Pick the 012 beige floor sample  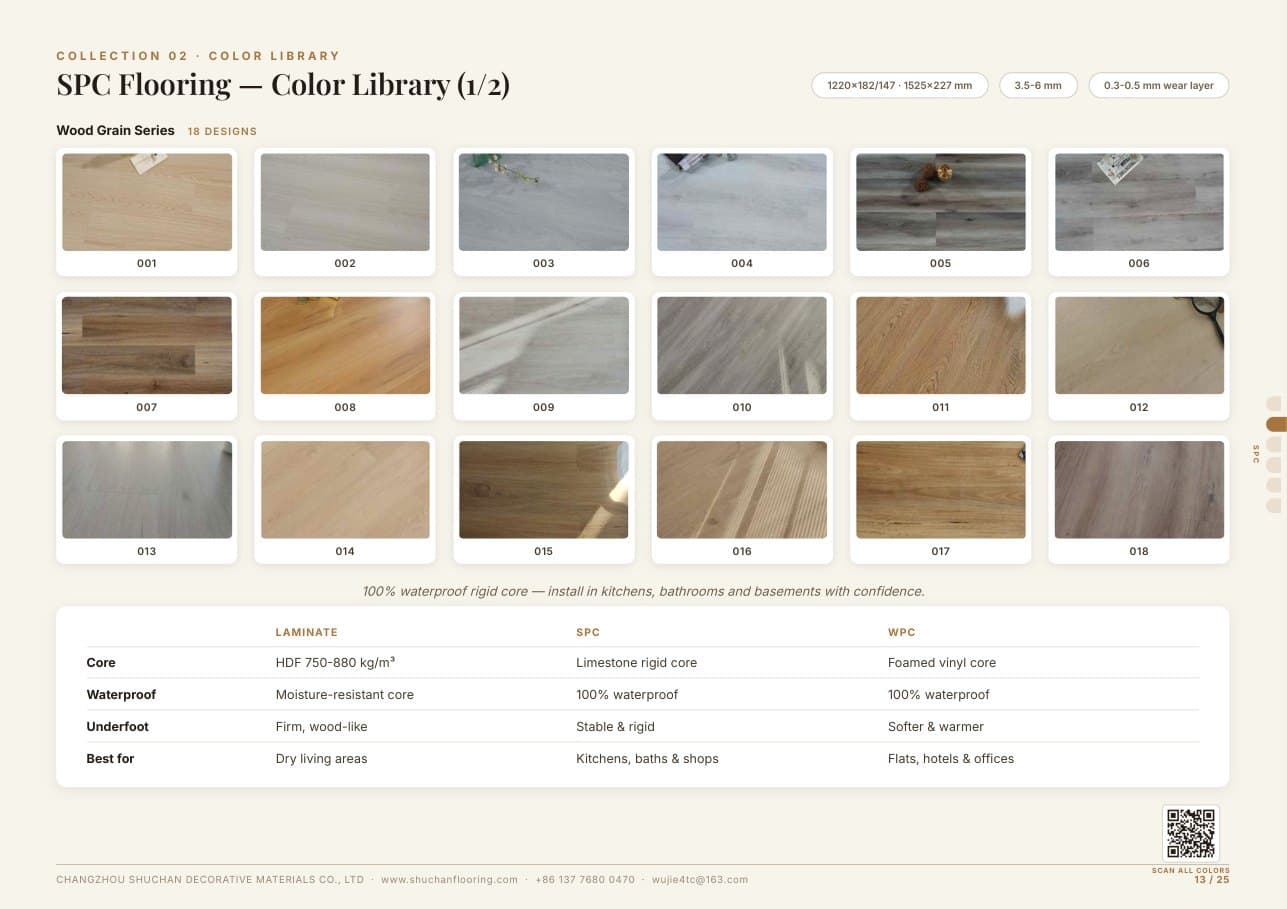pos(1139,345)
